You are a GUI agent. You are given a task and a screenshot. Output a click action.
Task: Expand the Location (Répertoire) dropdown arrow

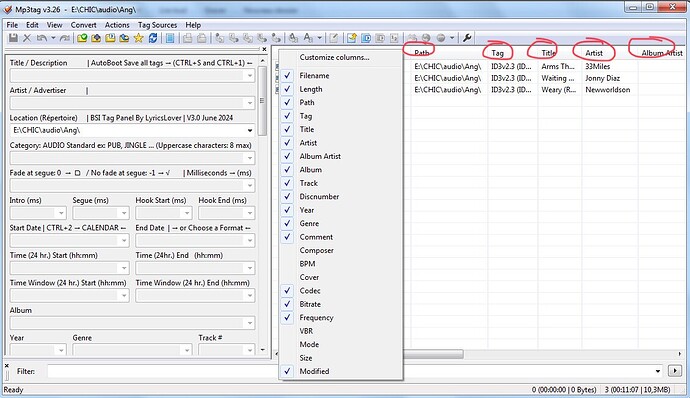pyautogui.click(x=250, y=130)
